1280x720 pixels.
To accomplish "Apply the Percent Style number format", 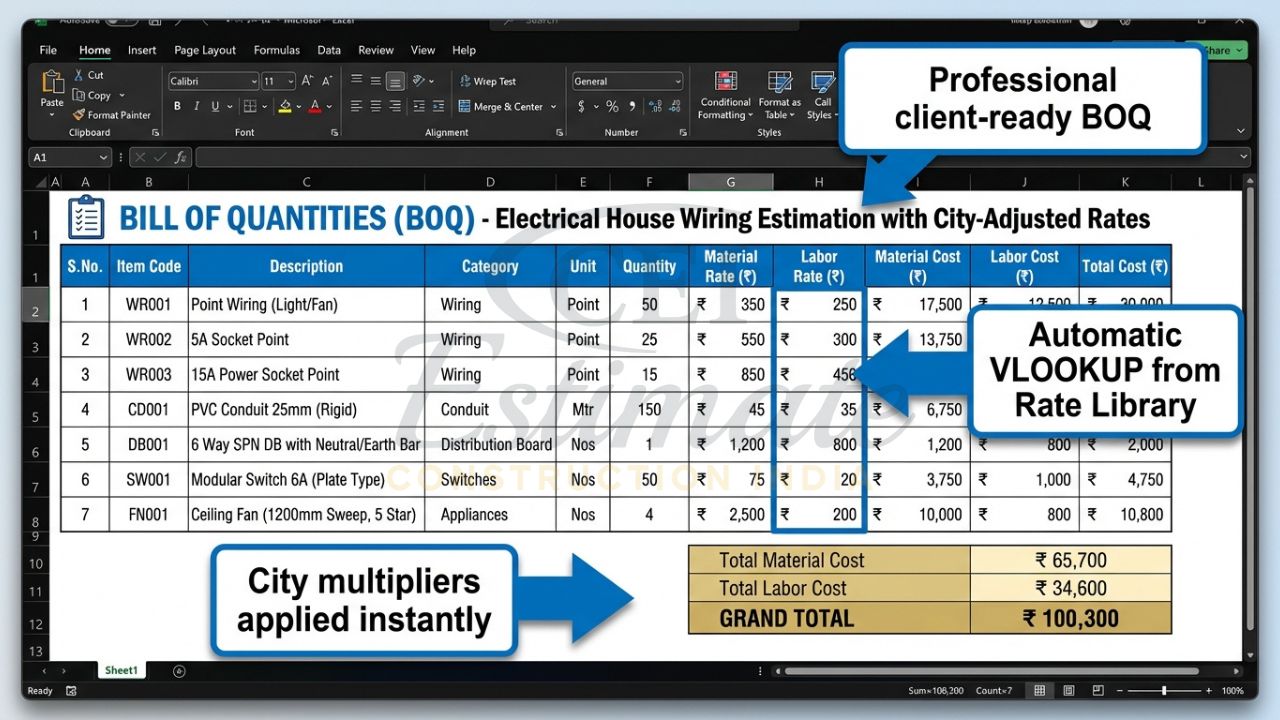I will click(x=611, y=106).
